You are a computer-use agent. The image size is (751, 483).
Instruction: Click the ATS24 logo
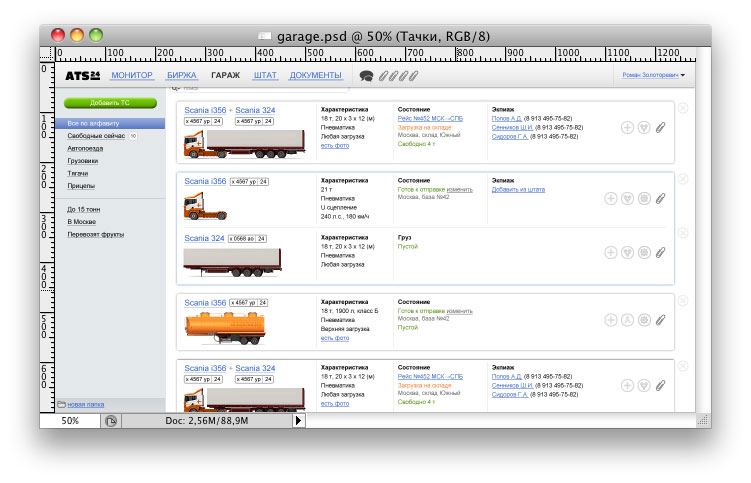pyautogui.click(x=83, y=75)
